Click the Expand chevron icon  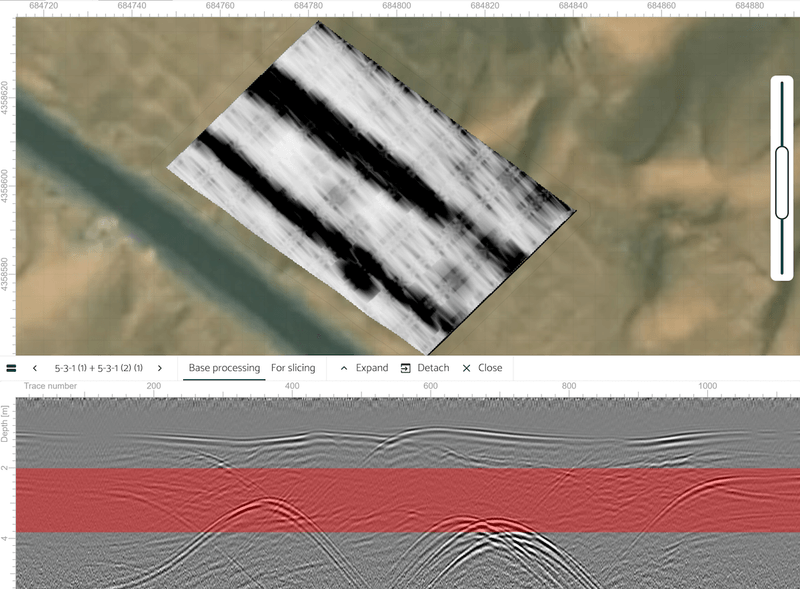click(344, 368)
